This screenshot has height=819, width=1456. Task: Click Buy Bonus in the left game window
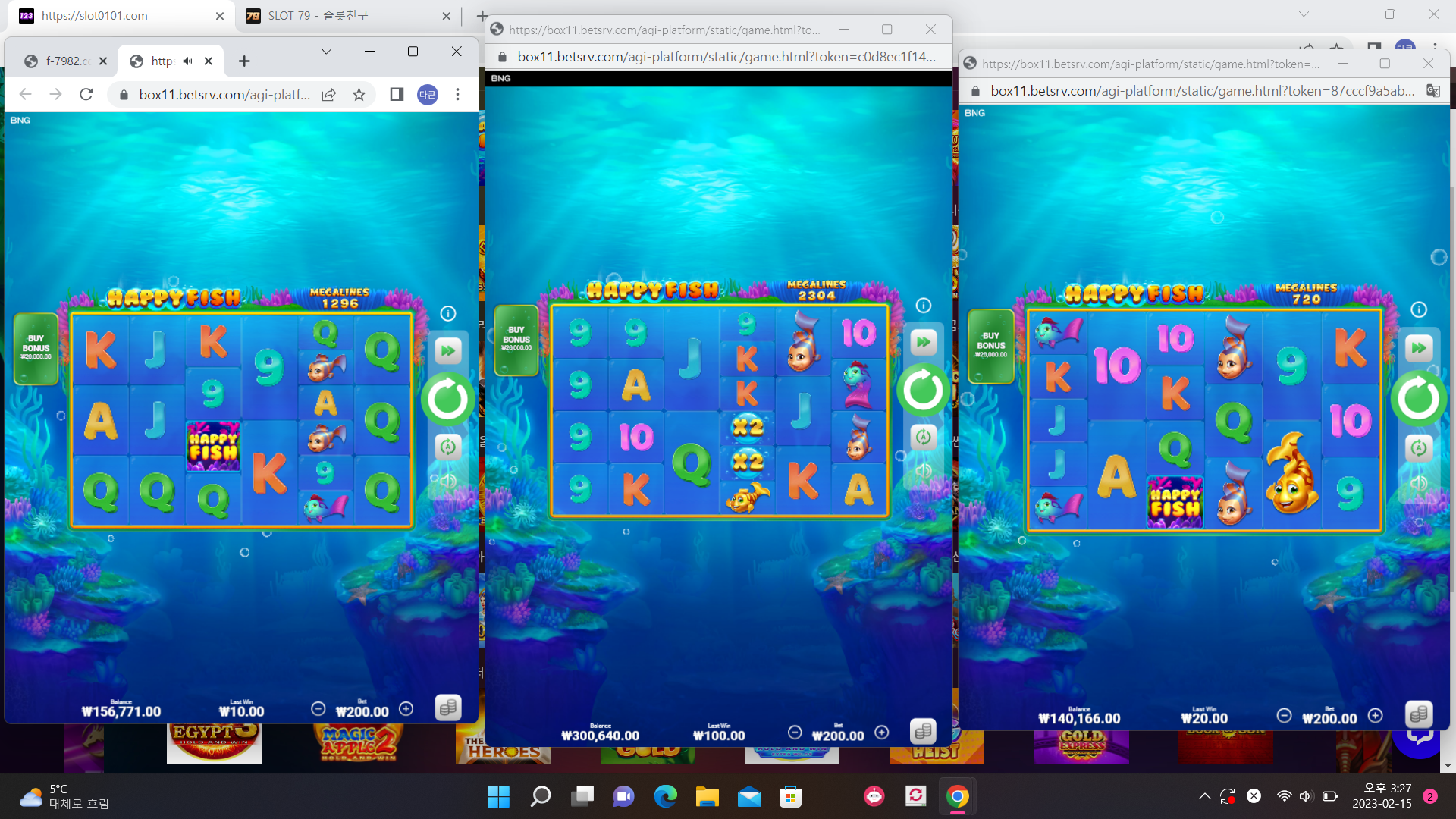coord(36,348)
